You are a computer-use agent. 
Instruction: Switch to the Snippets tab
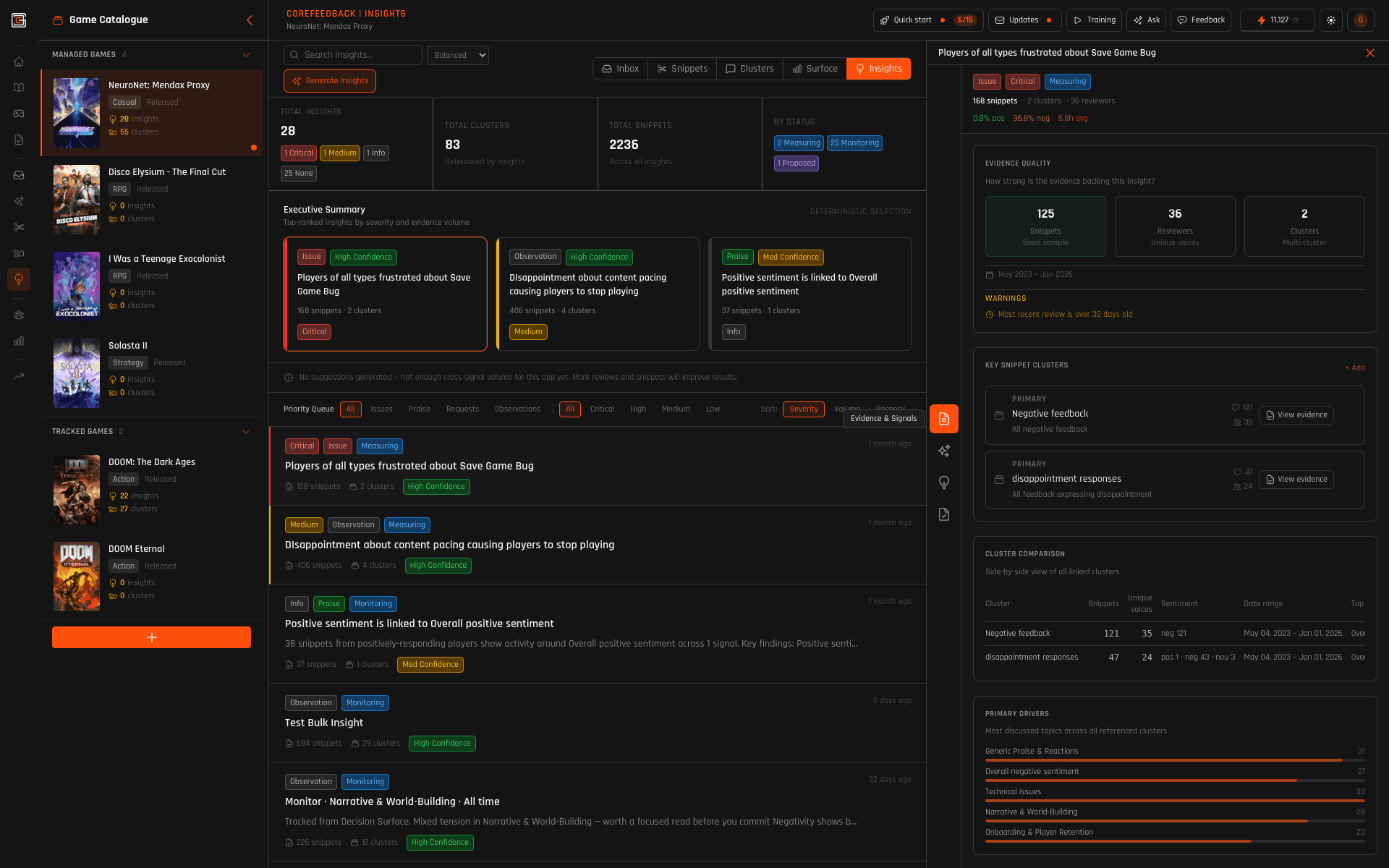tap(682, 69)
